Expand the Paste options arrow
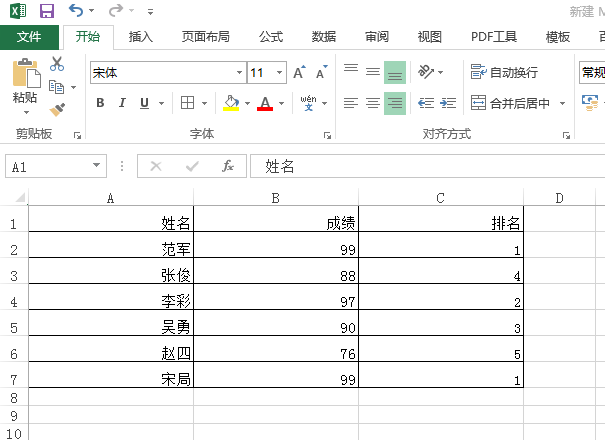 click(x=26, y=112)
